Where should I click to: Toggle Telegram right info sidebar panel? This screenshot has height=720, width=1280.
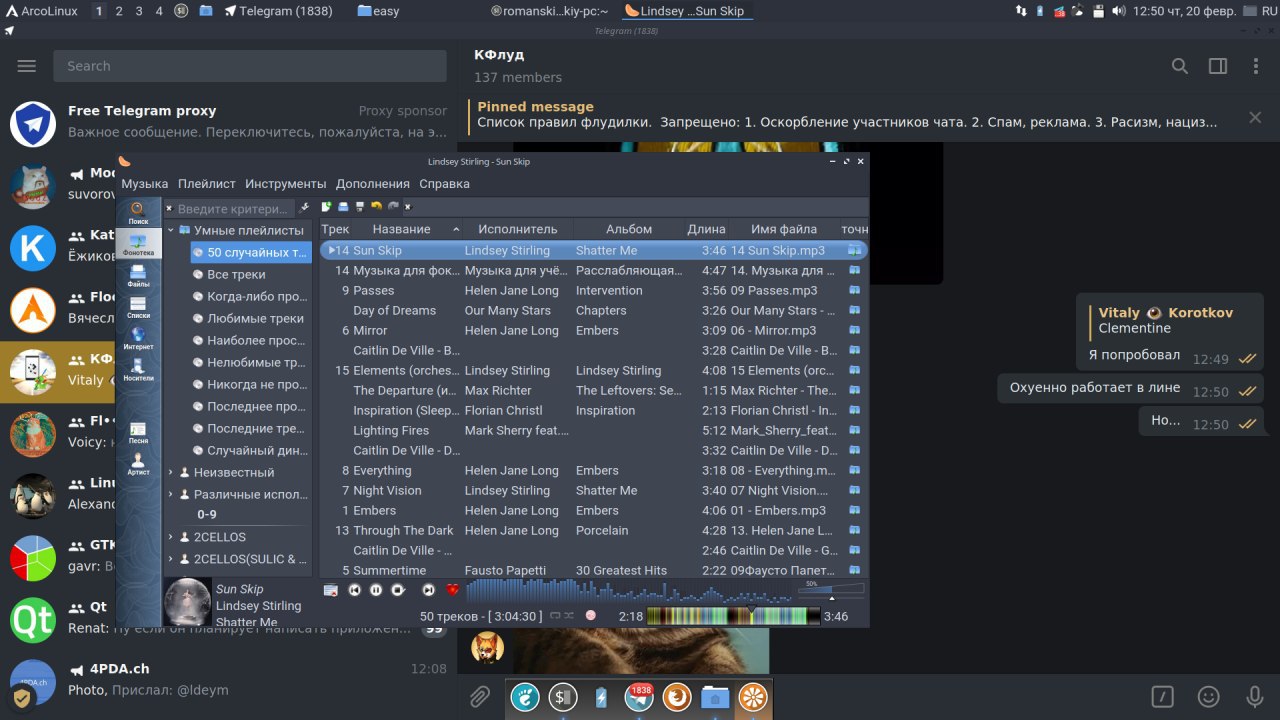tap(1218, 66)
